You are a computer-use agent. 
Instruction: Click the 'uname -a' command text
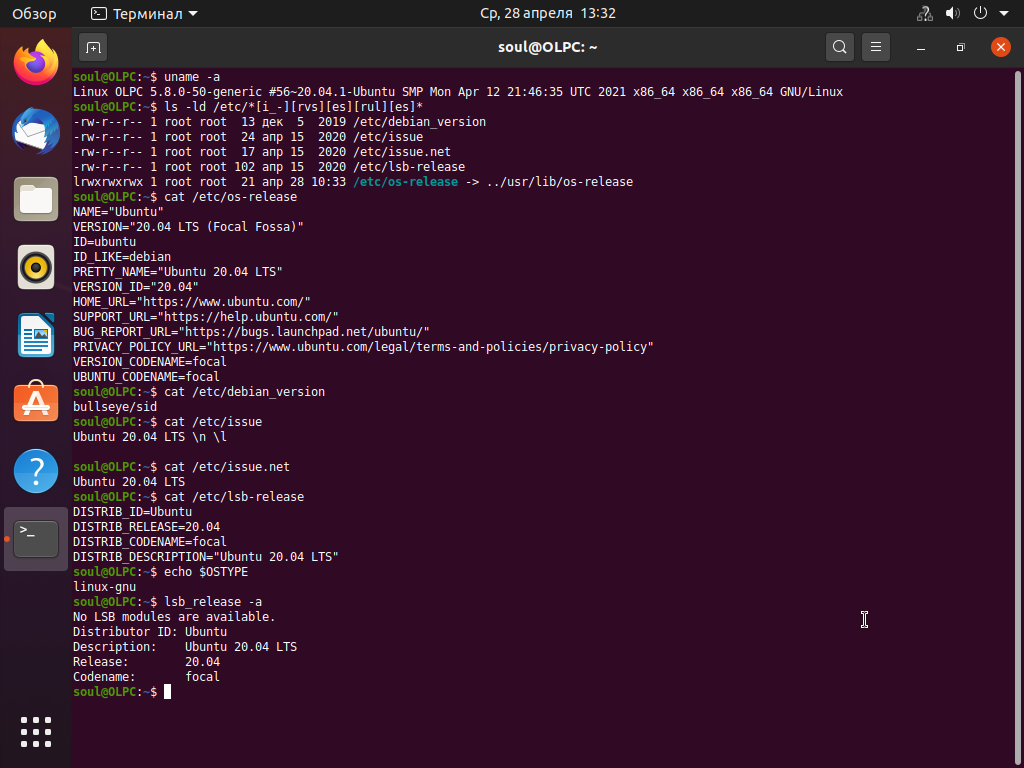pos(192,76)
